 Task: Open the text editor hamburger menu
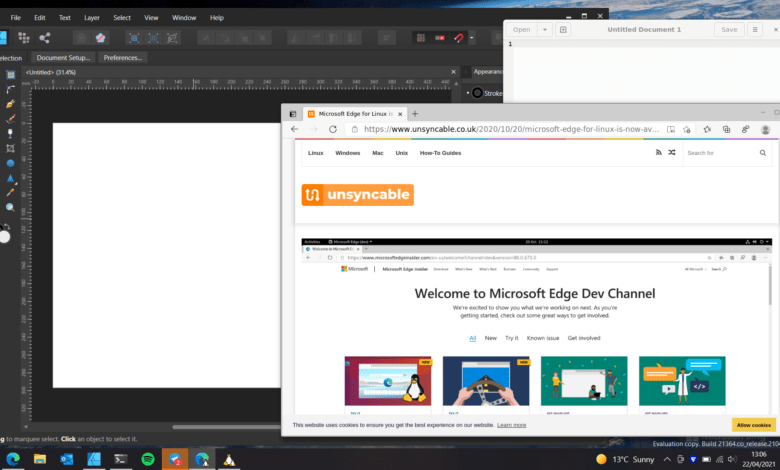point(755,29)
